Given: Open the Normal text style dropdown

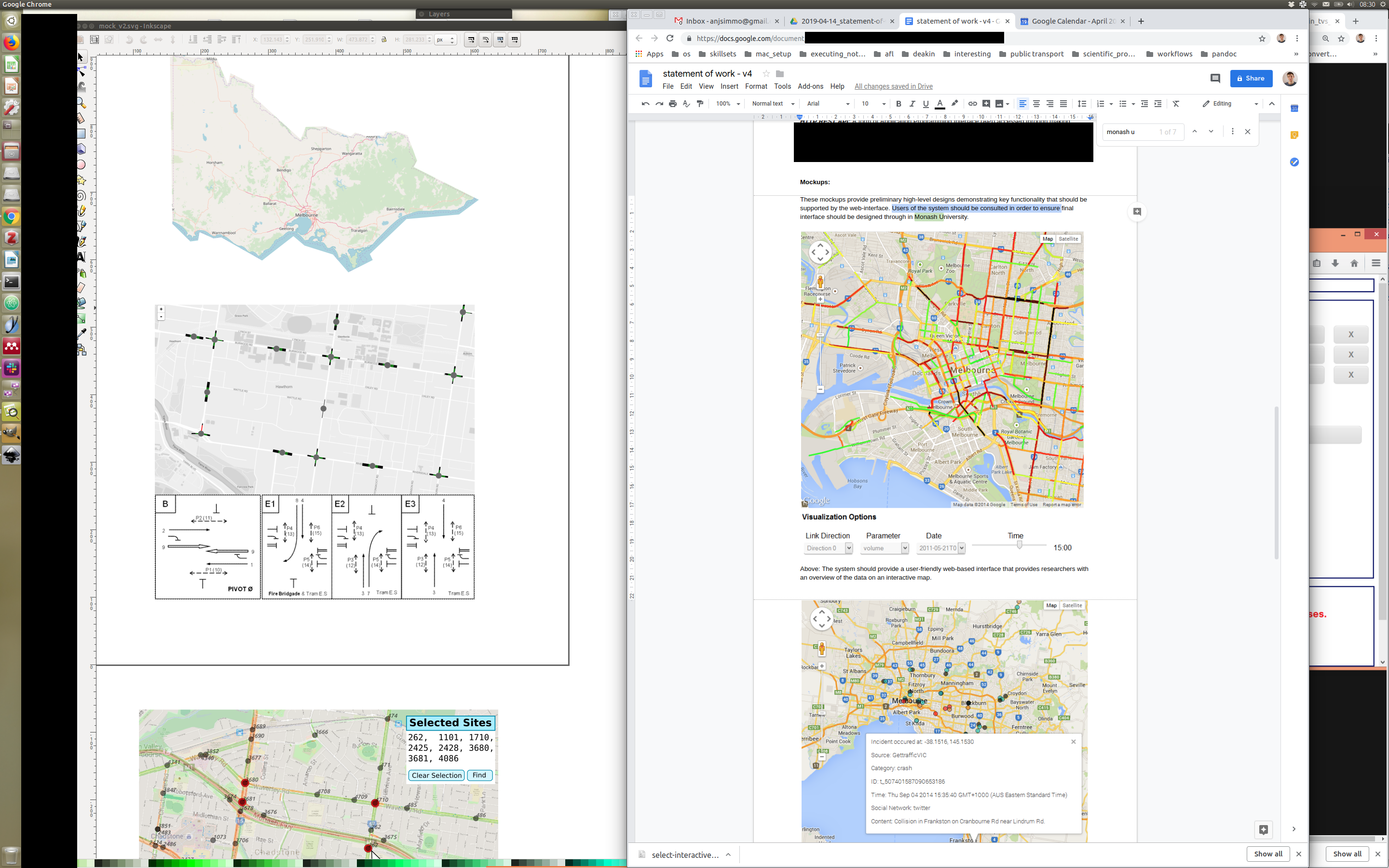Looking at the screenshot, I should [x=773, y=104].
